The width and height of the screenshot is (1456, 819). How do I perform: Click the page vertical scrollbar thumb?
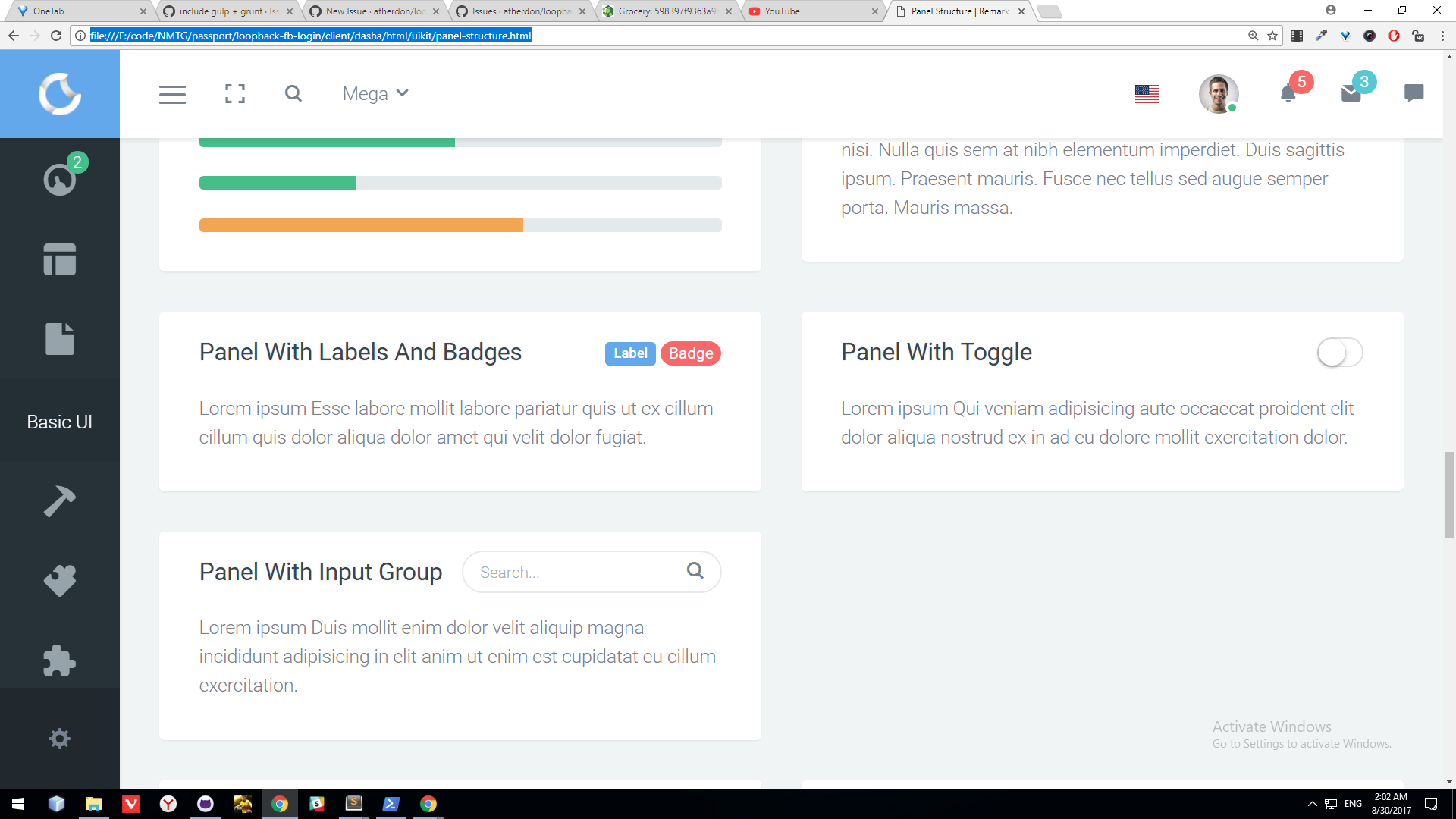(x=1449, y=495)
